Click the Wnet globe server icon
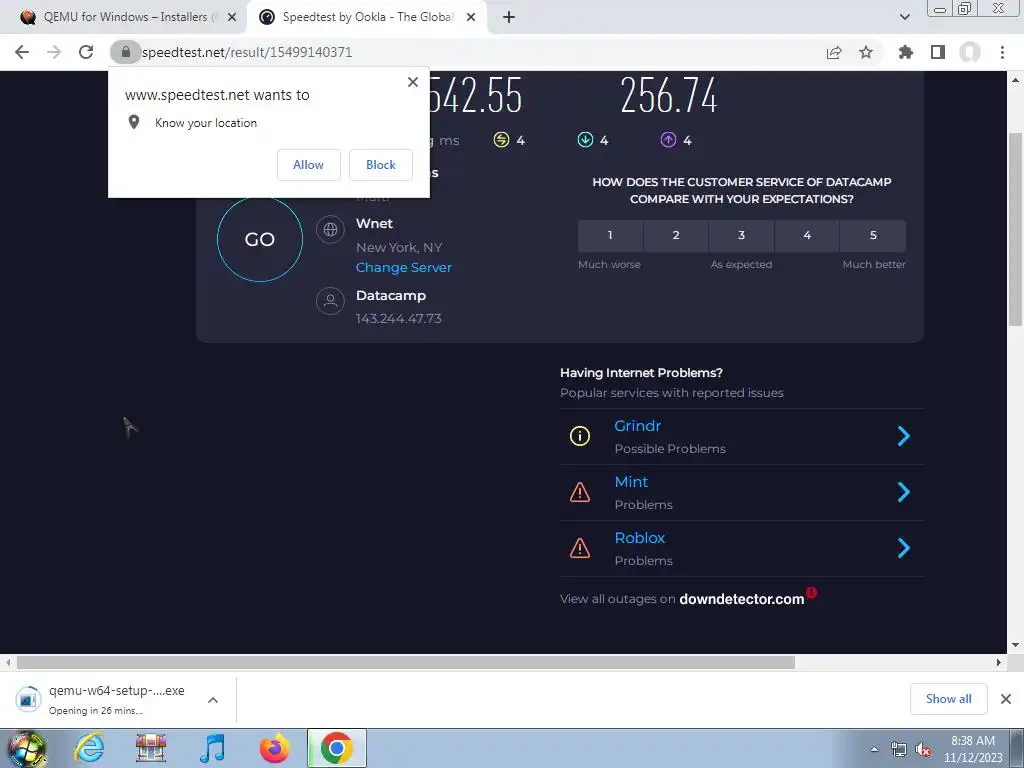This screenshot has width=1024, height=768. (x=330, y=230)
